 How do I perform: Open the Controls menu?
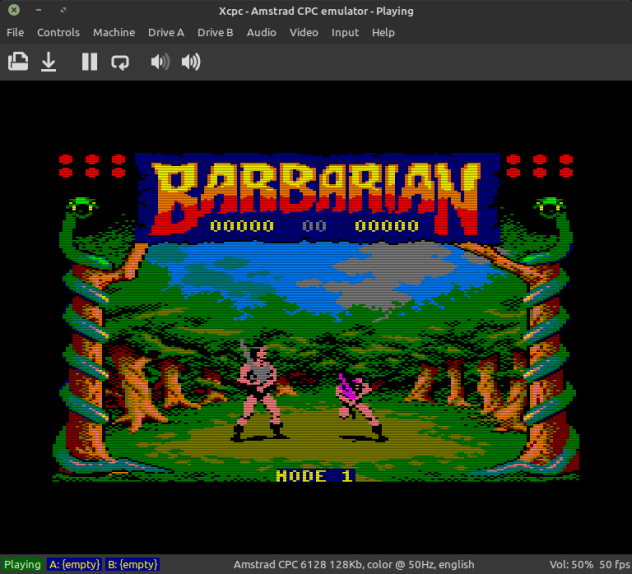pos(58,32)
